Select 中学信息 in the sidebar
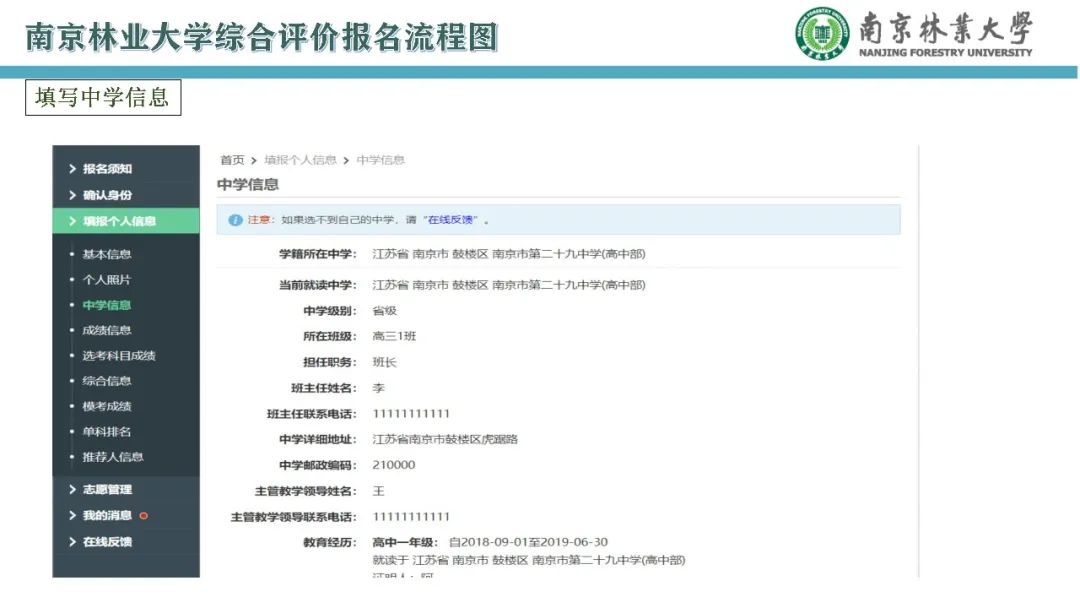Viewport: 1080px width, 608px height. tap(107, 305)
